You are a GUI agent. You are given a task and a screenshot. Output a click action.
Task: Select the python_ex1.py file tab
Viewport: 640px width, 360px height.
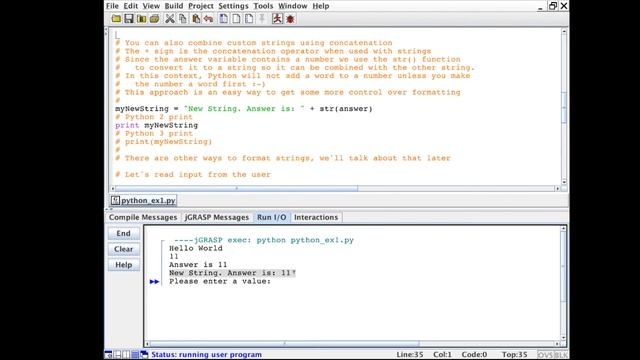click(143, 200)
